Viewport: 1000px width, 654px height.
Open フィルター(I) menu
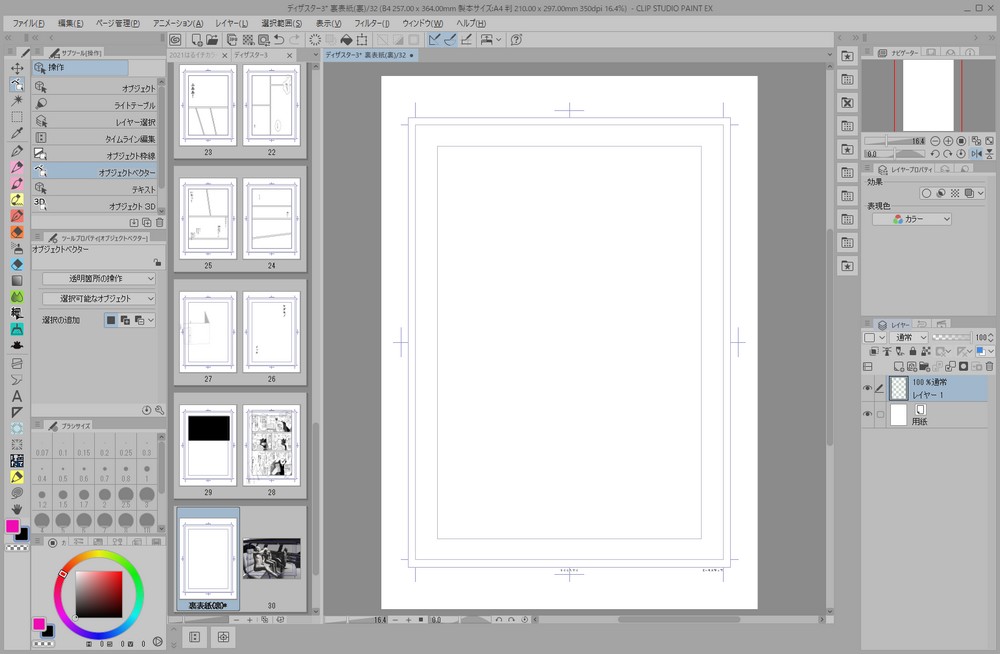tap(372, 23)
